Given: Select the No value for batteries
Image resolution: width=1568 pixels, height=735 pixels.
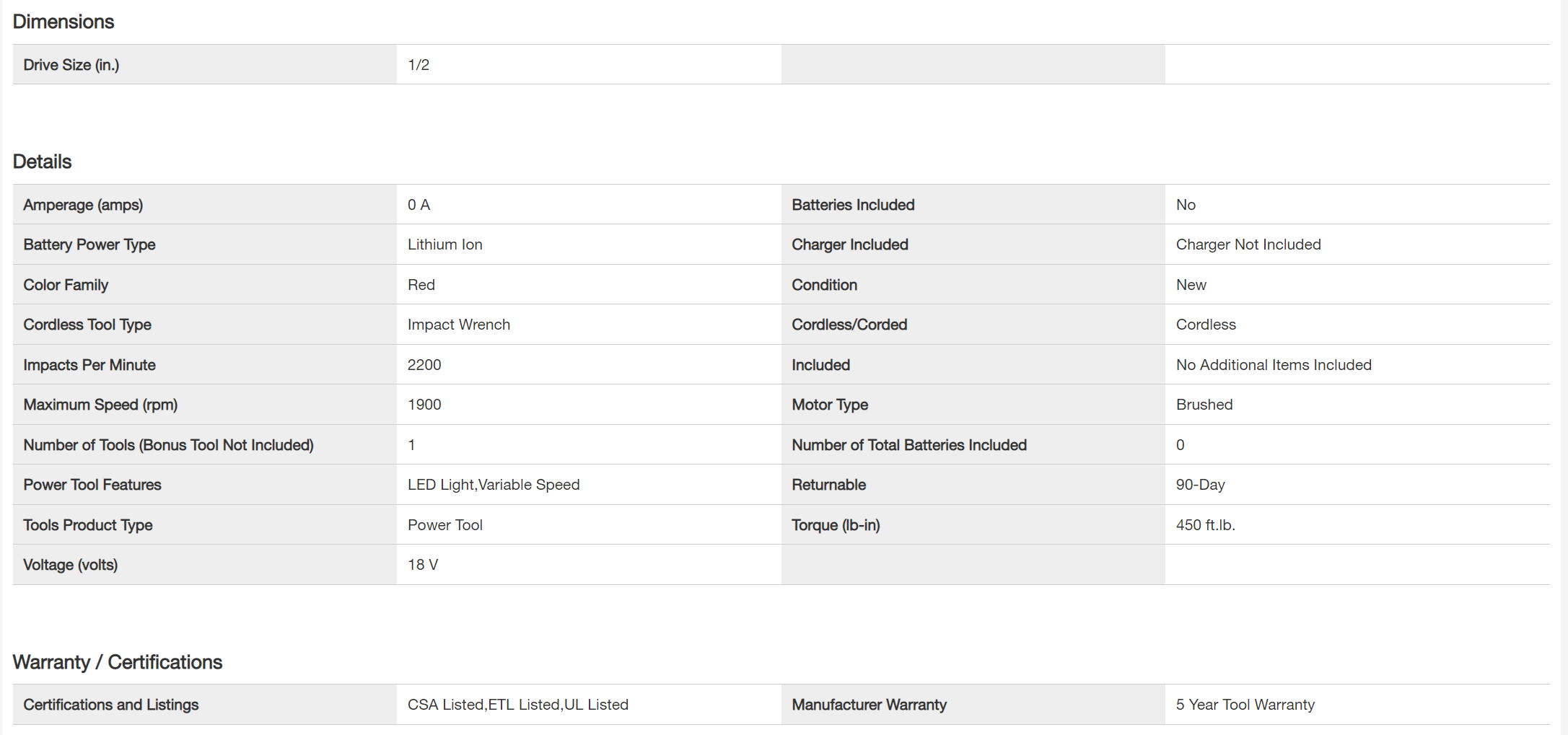Looking at the screenshot, I should click(x=1186, y=205).
